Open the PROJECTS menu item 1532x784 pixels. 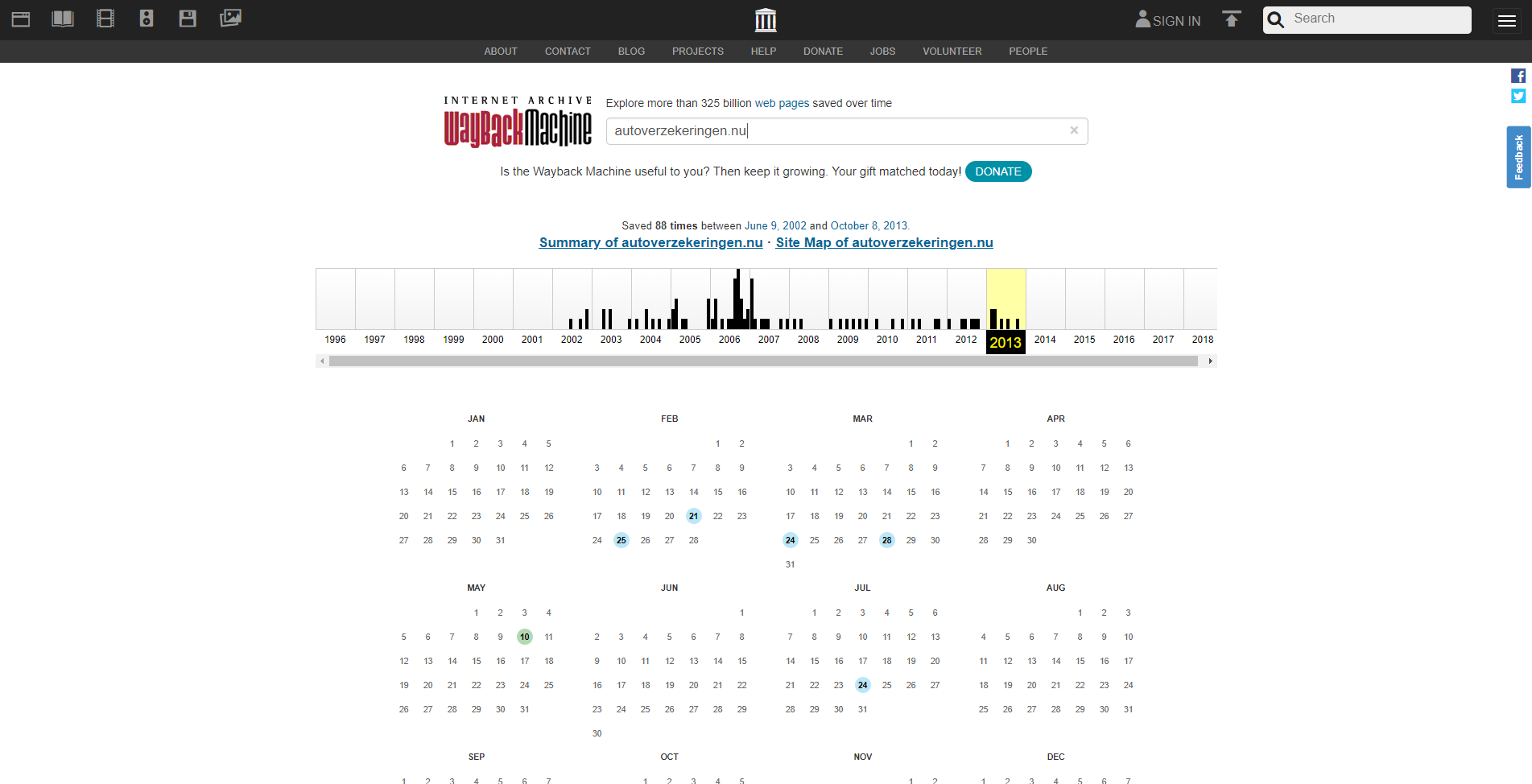pyautogui.click(x=698, y=52)
